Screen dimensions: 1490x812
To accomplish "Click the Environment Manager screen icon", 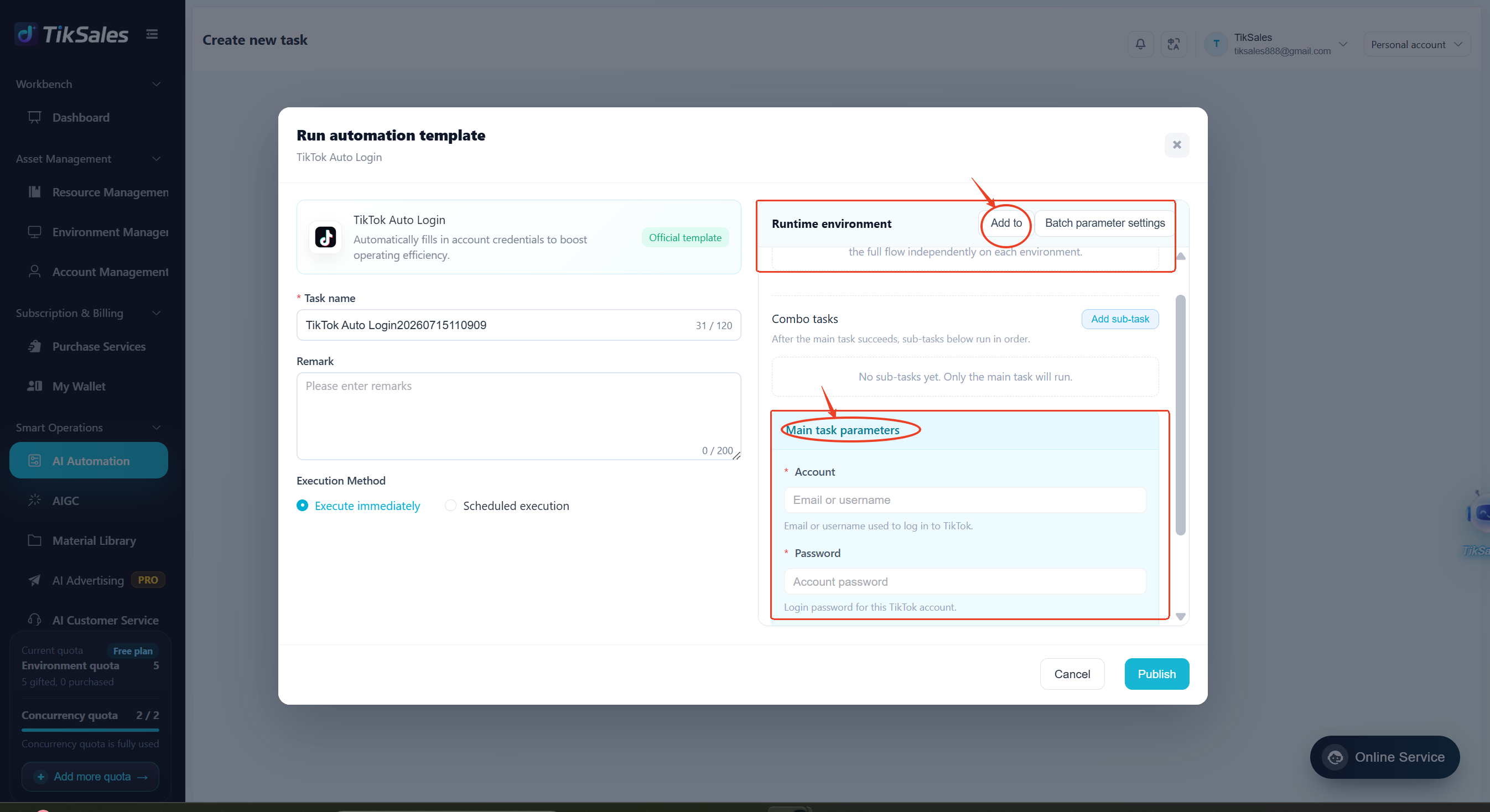I will [x=35, y=232].
